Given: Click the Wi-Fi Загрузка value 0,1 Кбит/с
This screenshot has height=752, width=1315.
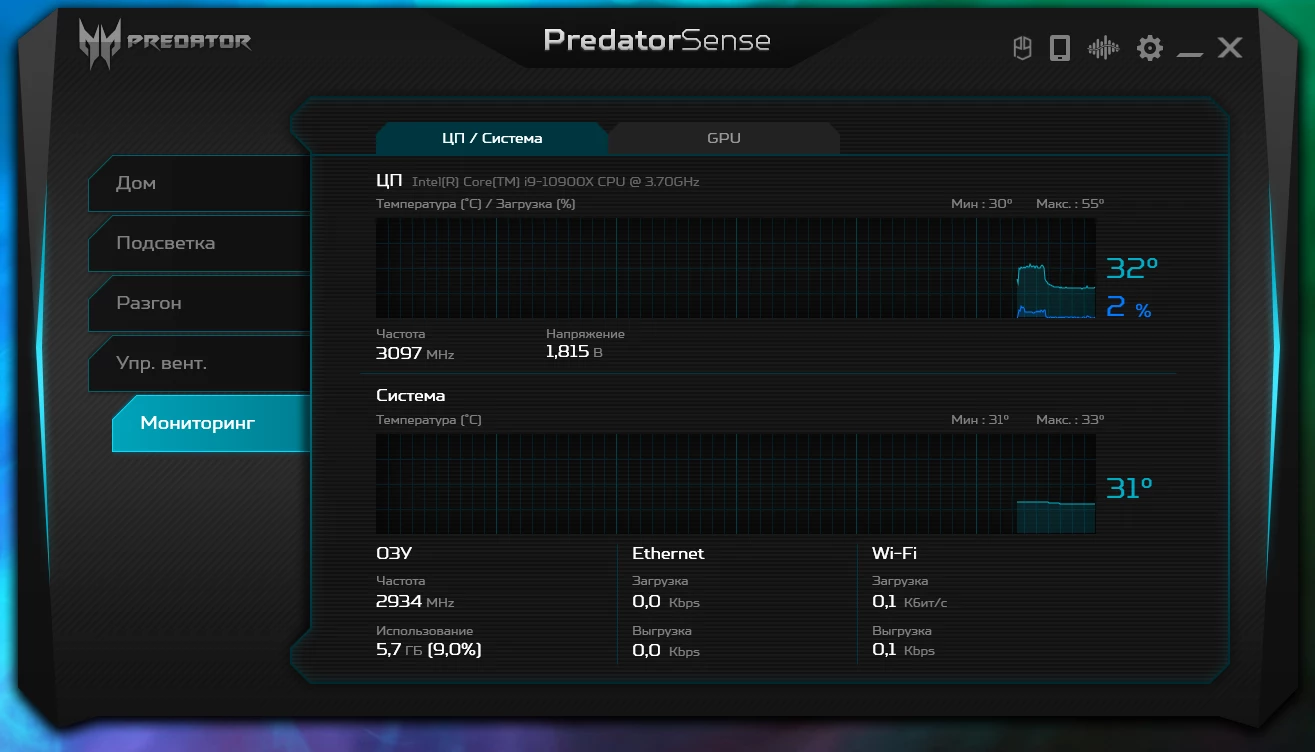Looking at the screenshot, I should tap(910, 601).
